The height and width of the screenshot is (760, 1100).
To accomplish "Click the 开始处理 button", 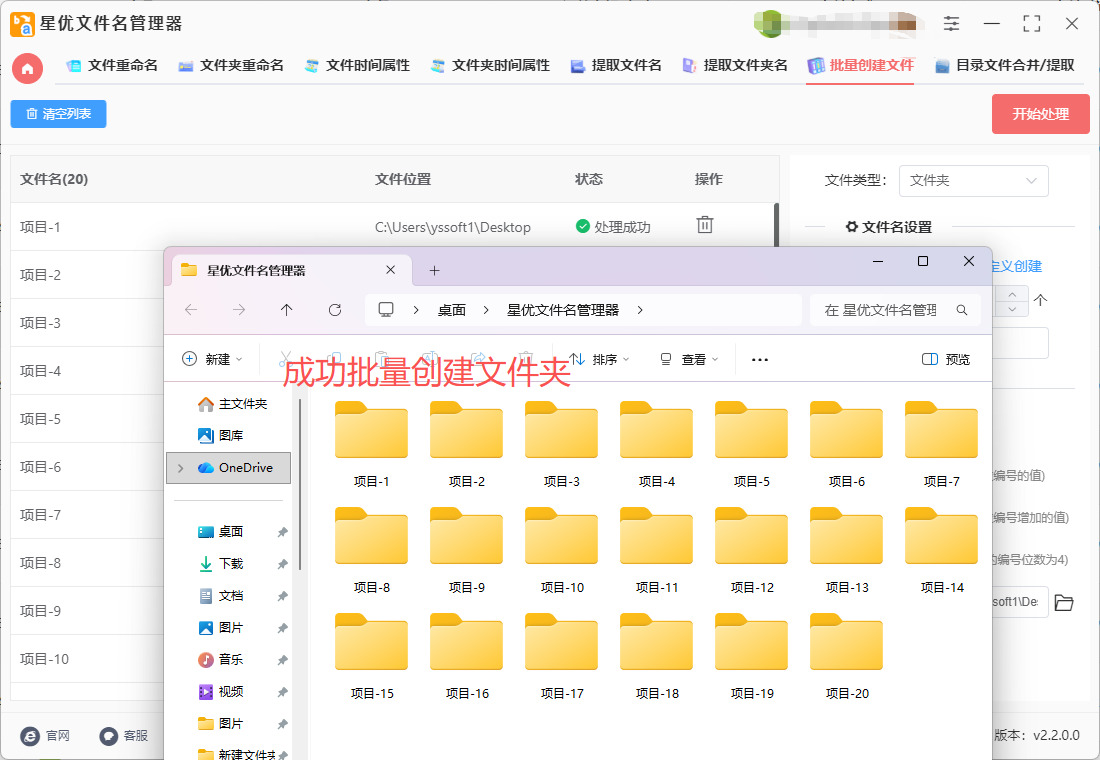I will coord(1040,114).
